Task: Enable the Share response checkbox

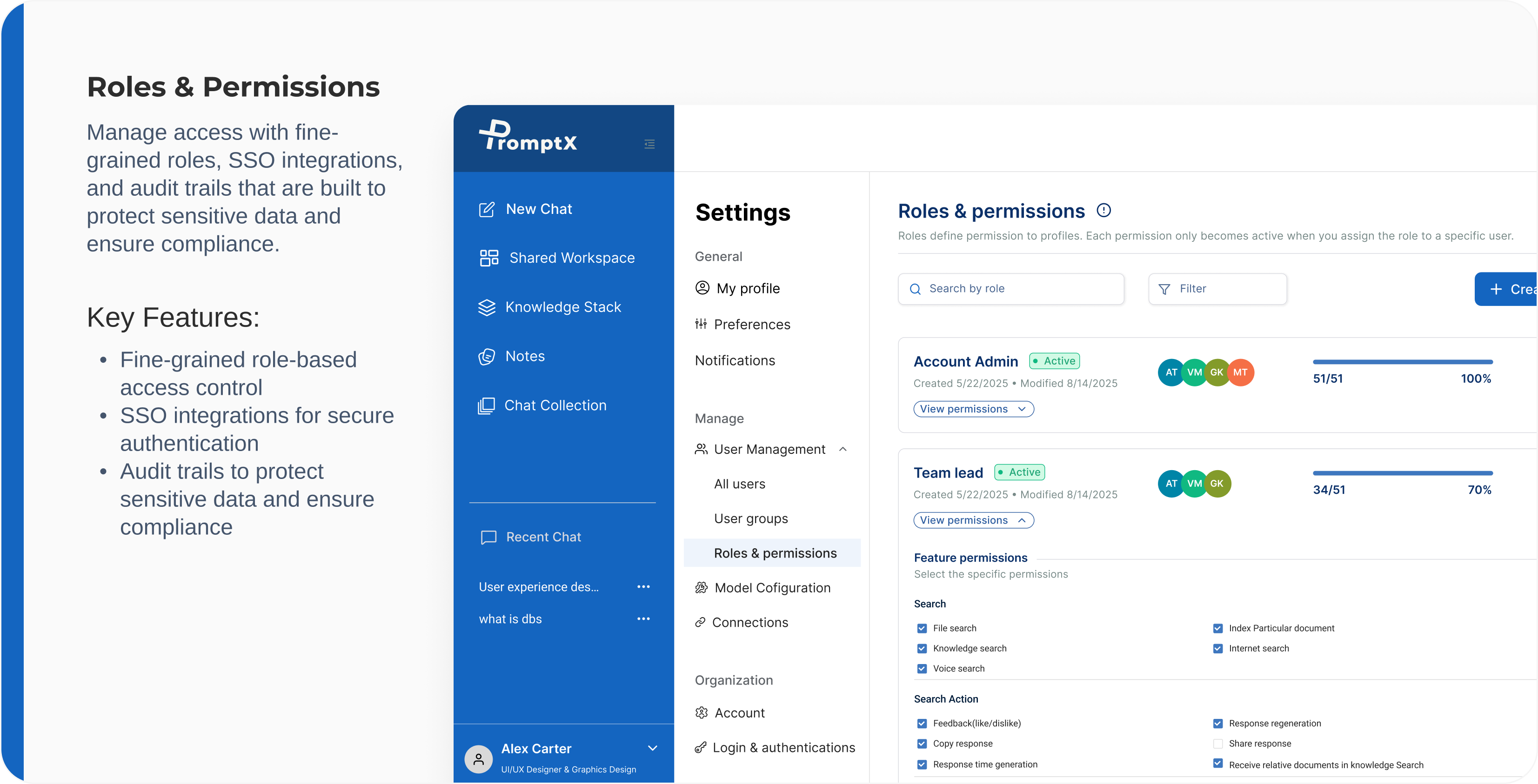Action: pos(1217,744)
